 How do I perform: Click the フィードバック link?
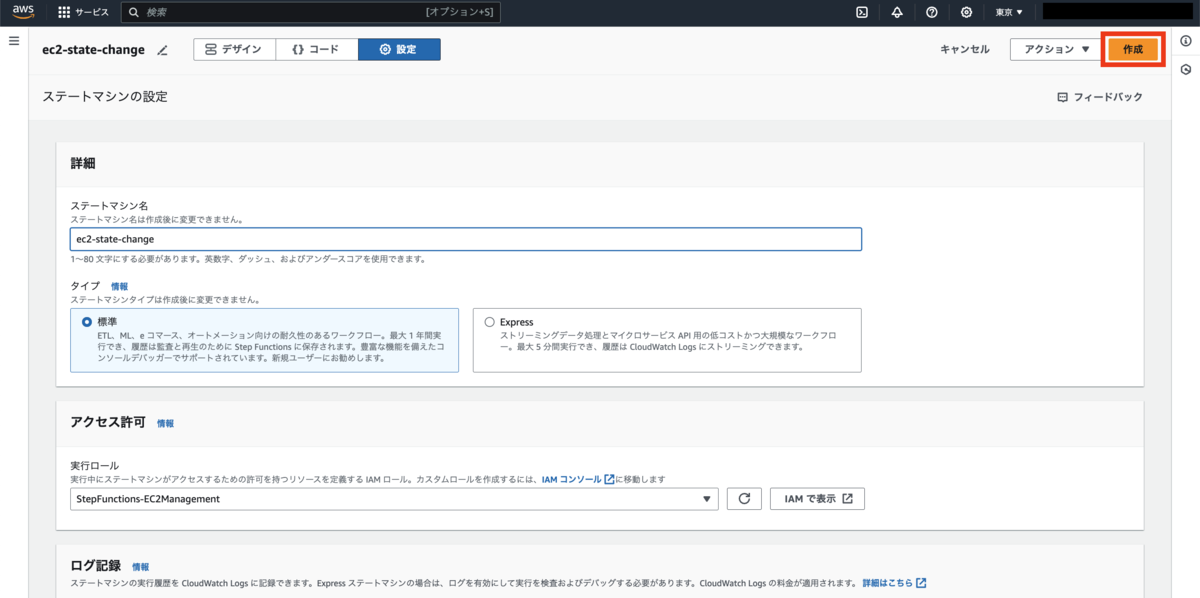tap(1108, 98)
